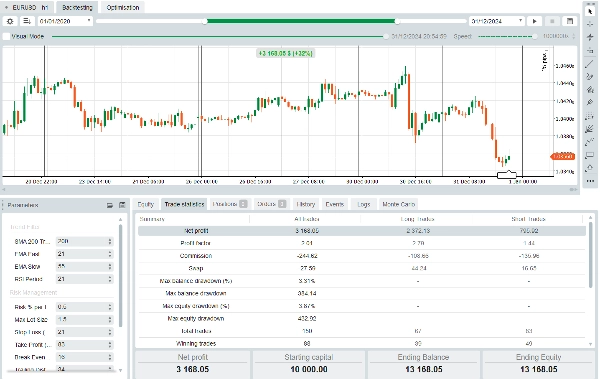Open more drawing tools ellipsis

tap(590, 181)
